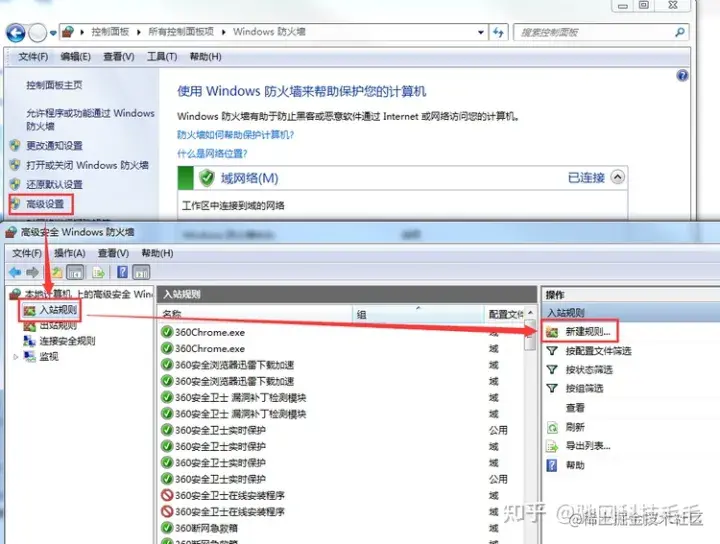Screen dimensions: 720x544
Task: Open 更改通知设置 link
Action: (x=54, y=146)
